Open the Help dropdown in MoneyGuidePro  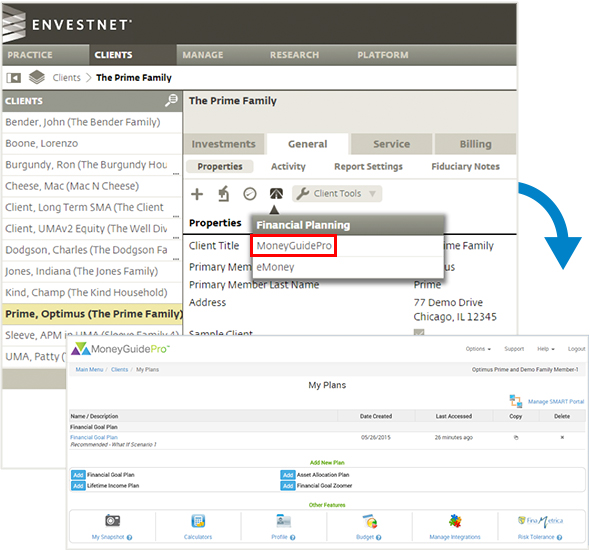(x=546, y=349)
